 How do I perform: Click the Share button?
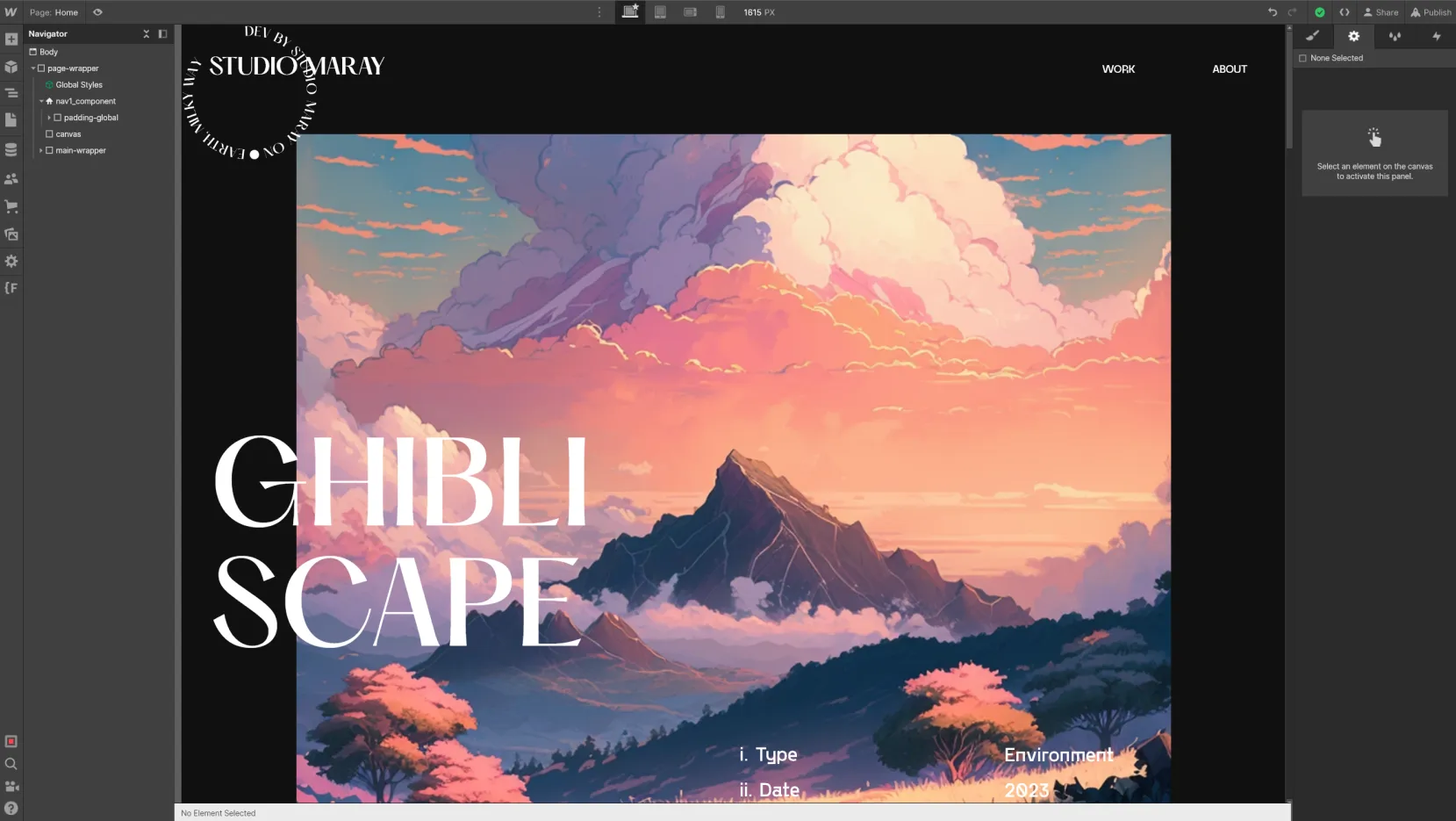[x=1381, y=12]
